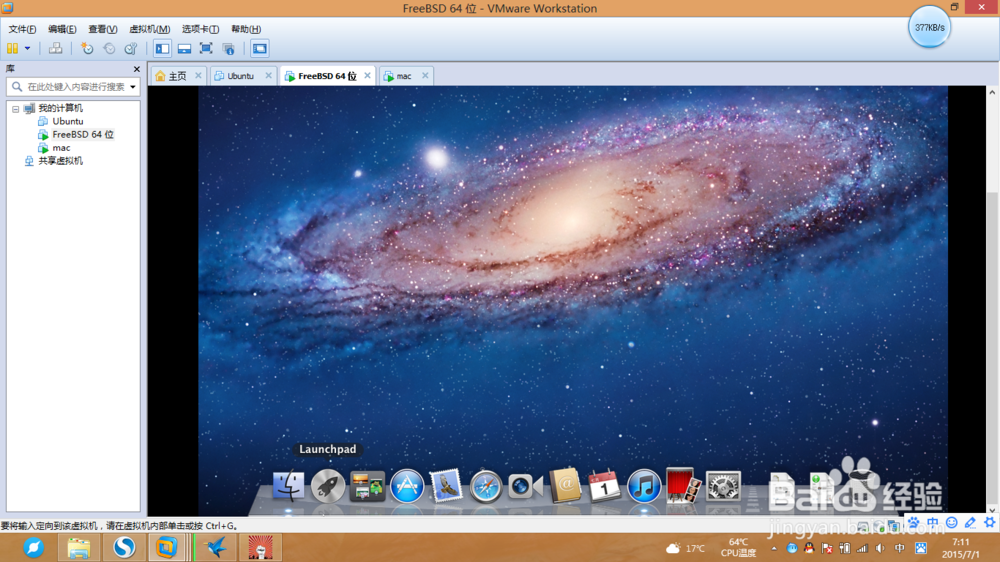Viewport: 1000px width, 562px height.
Task: Click the volume speaker tray icon
Action: pyautogui.click(x=881, y=548)
